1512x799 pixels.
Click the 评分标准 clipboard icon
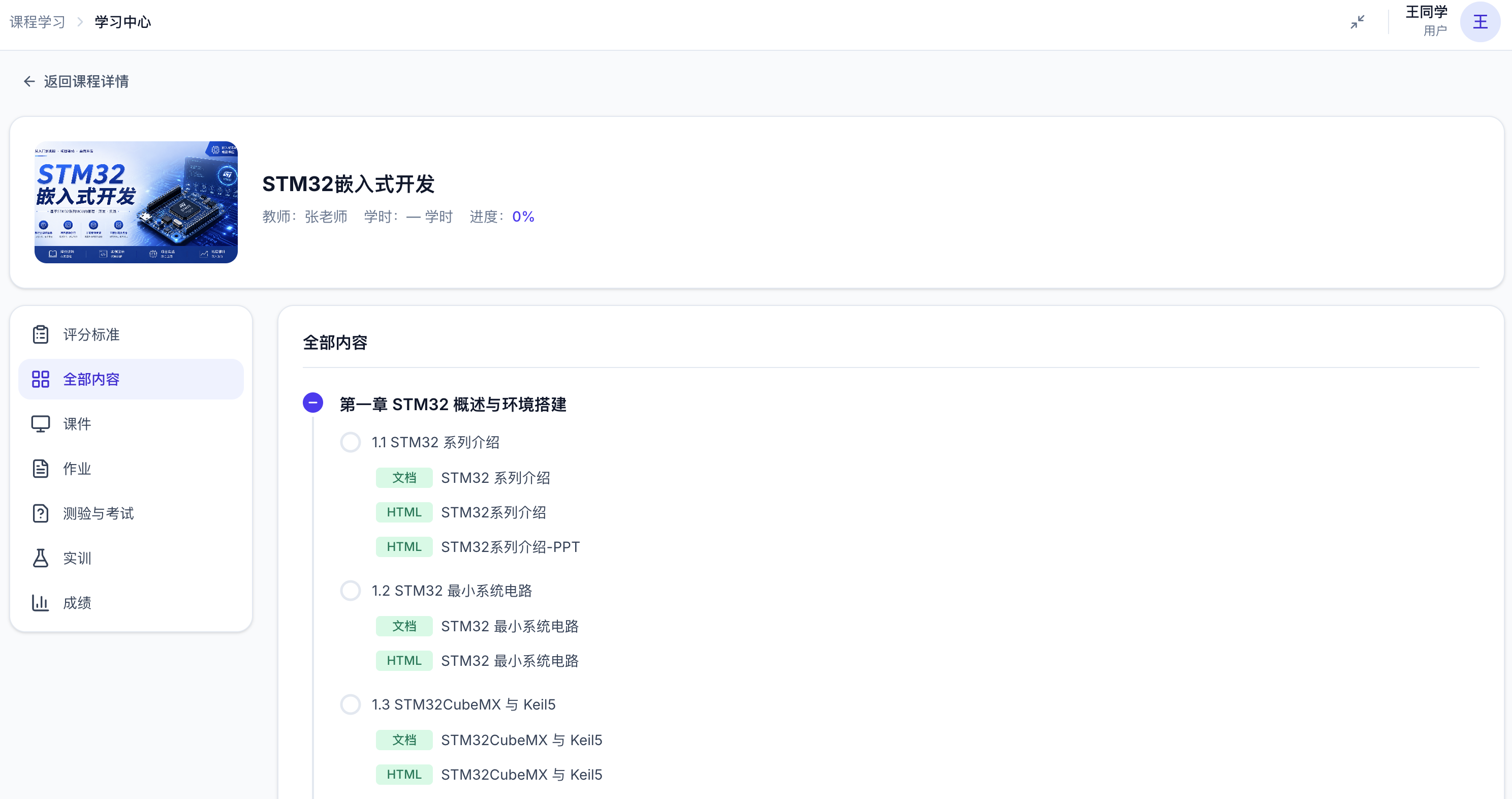tap(41, 334)
